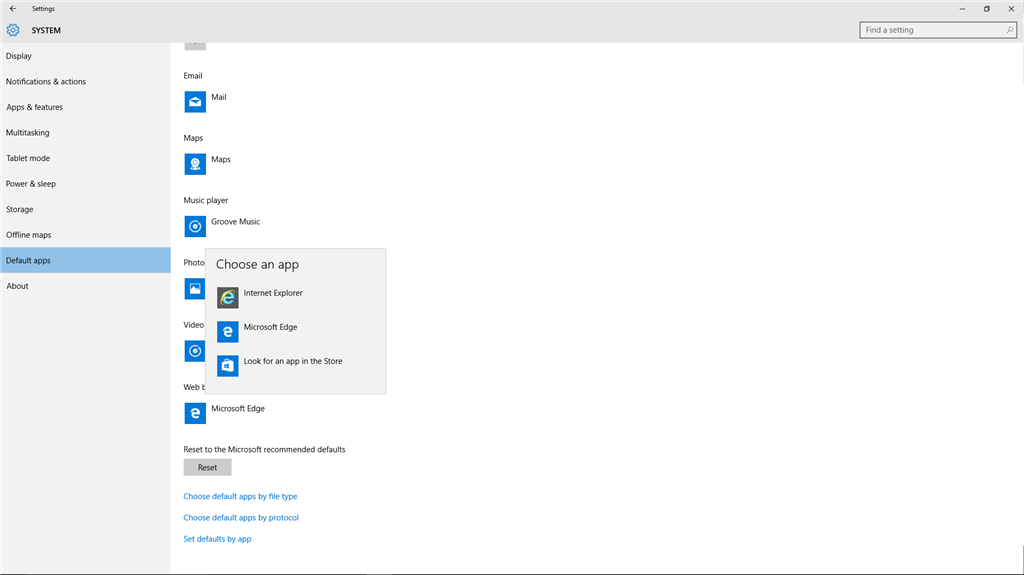Click Microsoft Edge label in popup
Screen dimensions: 1024x575
pos(270,327)
